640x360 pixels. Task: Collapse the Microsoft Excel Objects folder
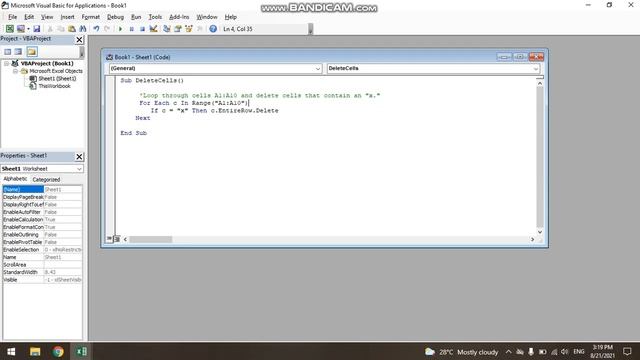tap(15, 71)
